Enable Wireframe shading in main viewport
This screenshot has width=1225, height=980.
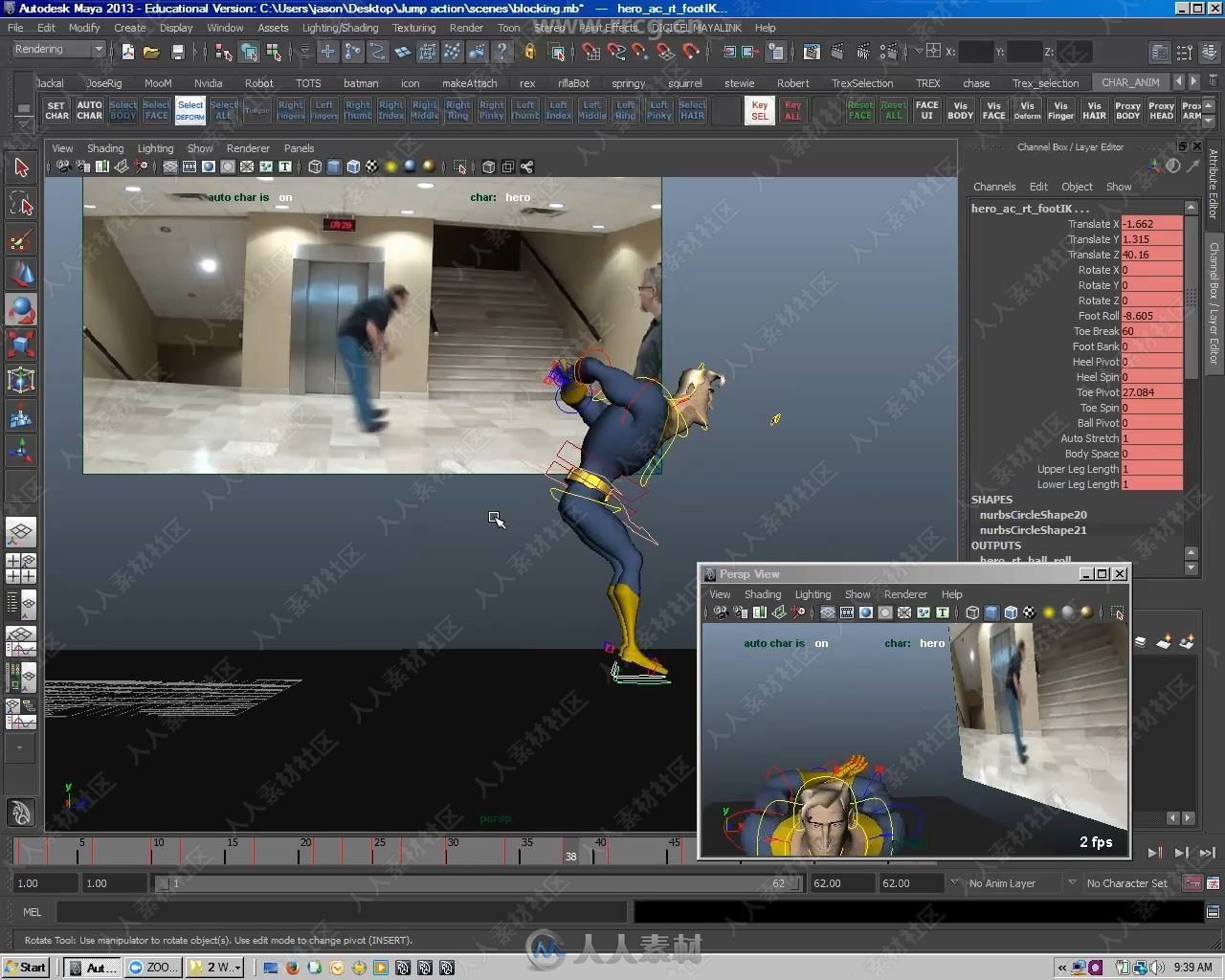tap(315, 167)
